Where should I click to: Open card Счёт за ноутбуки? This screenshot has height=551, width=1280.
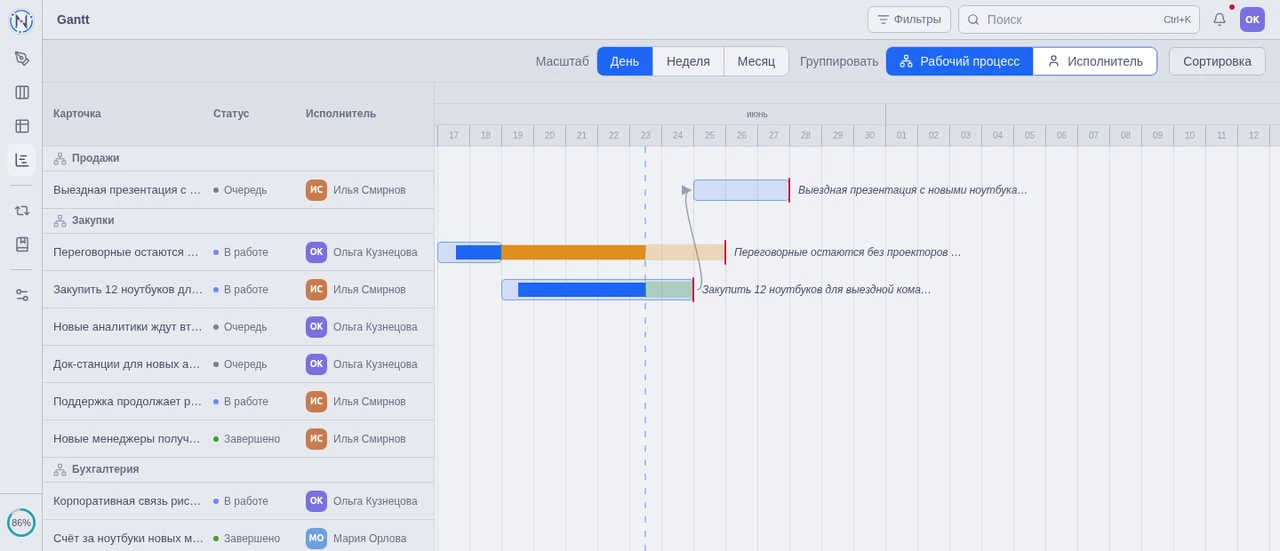coord(127,538)
